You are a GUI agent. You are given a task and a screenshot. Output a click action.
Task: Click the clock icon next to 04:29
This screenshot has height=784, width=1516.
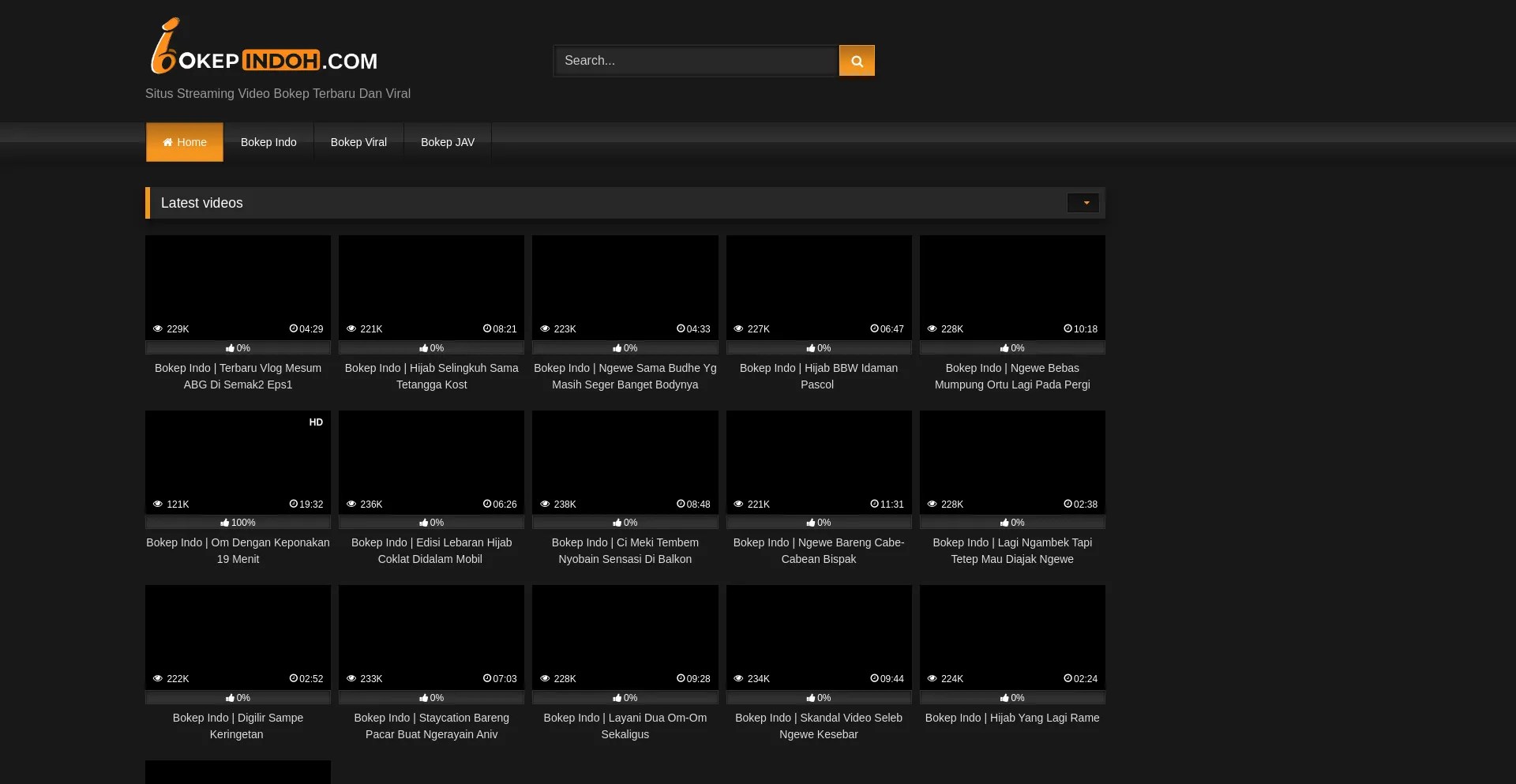[294, 329]
